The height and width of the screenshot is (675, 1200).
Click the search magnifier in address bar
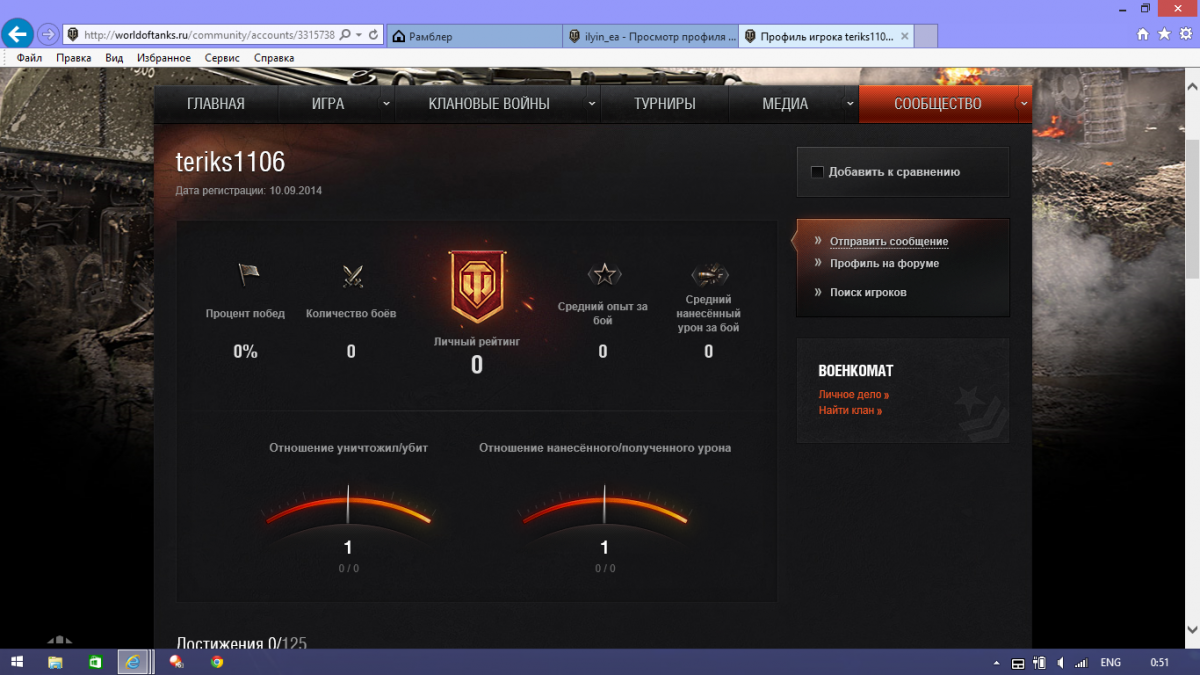[345, 35]
